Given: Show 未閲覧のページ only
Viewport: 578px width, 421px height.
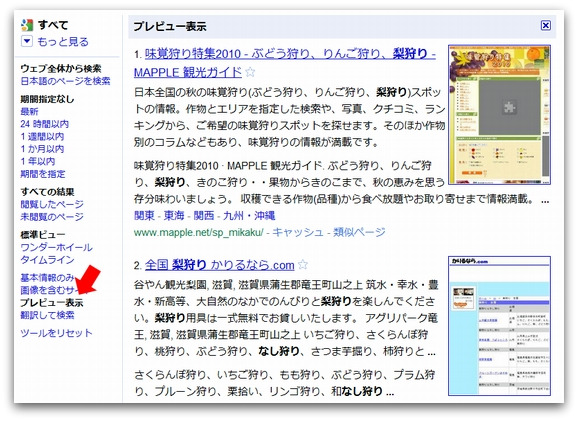Looking at the screenshot, I should tap(52, 216).
